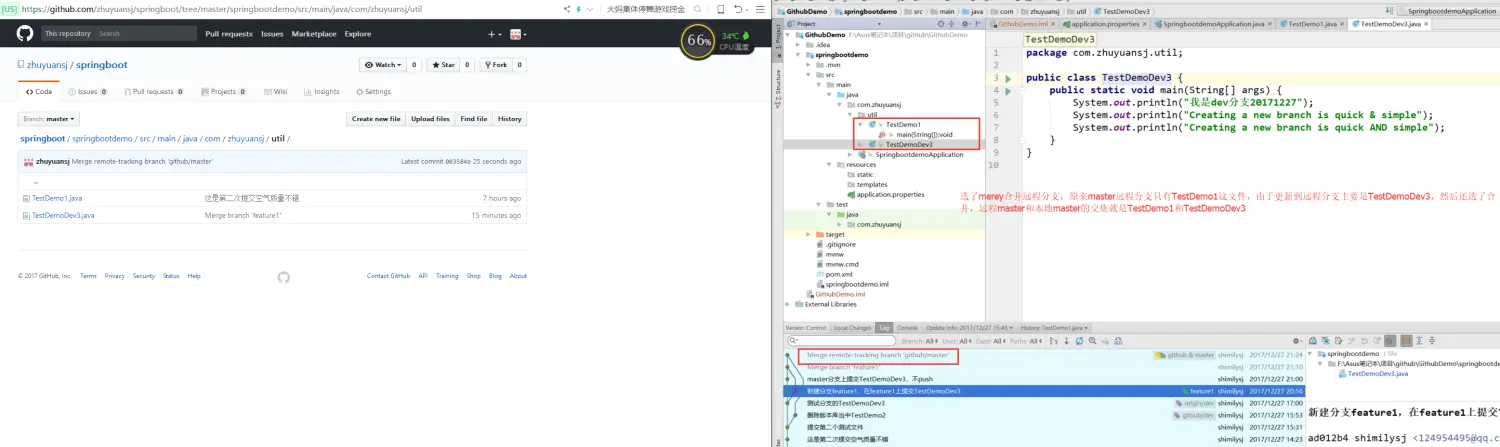Click the browser share icon near address bar
1500x447 pixels.
567,8
